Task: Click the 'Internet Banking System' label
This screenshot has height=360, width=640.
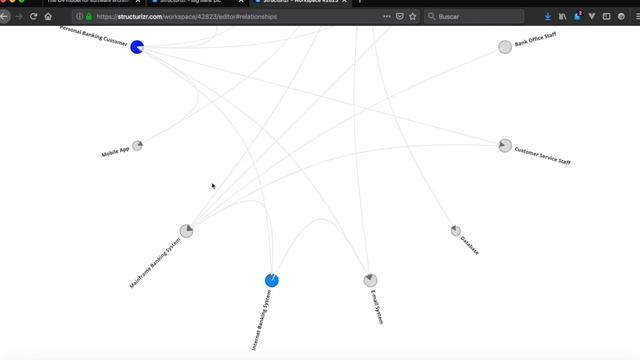Action: click(261, 320)
